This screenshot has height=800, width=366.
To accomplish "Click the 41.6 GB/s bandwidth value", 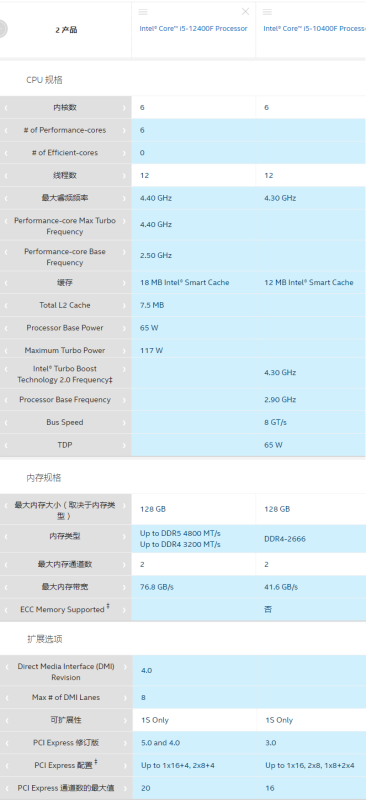I will point(281,587).
